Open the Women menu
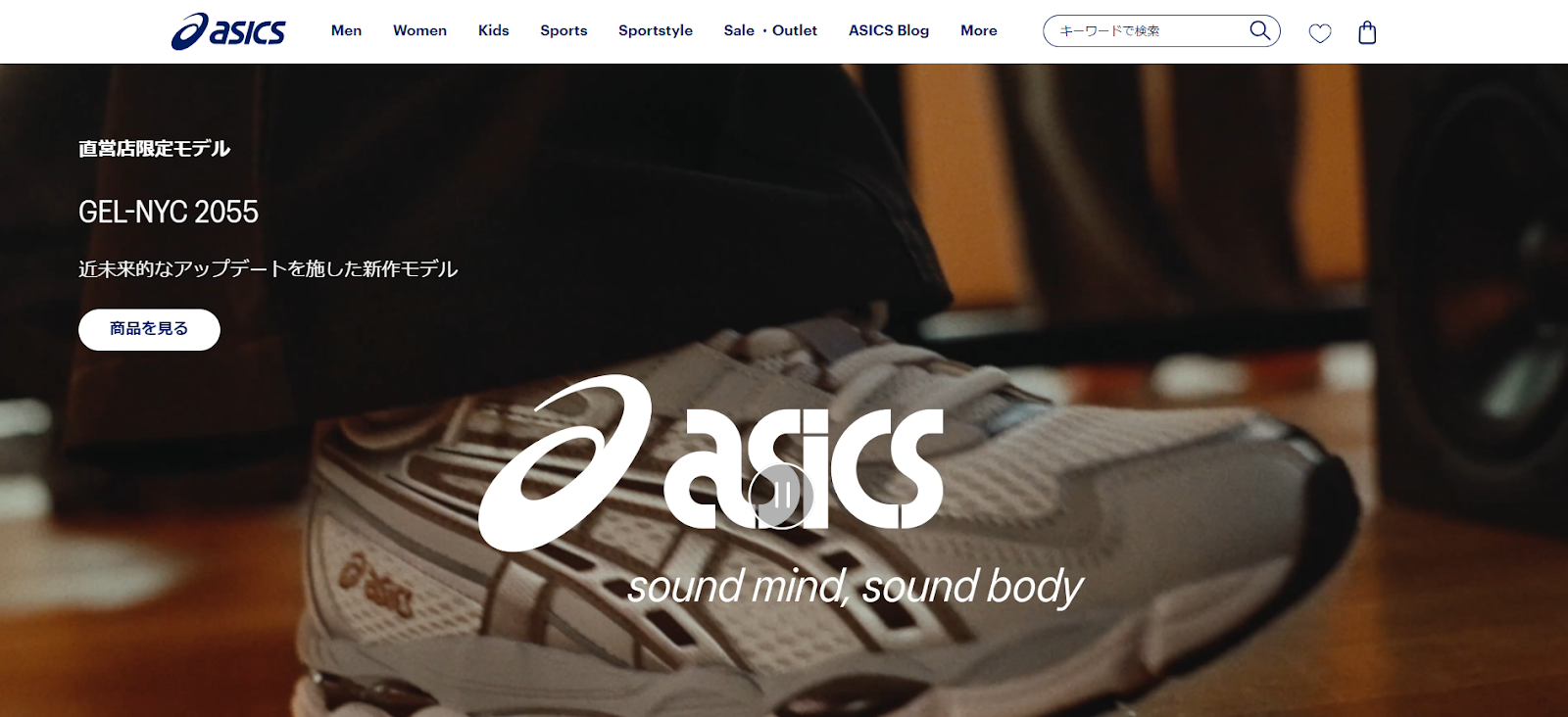Viewport: 1568px width, 717px height. point(419,30)
